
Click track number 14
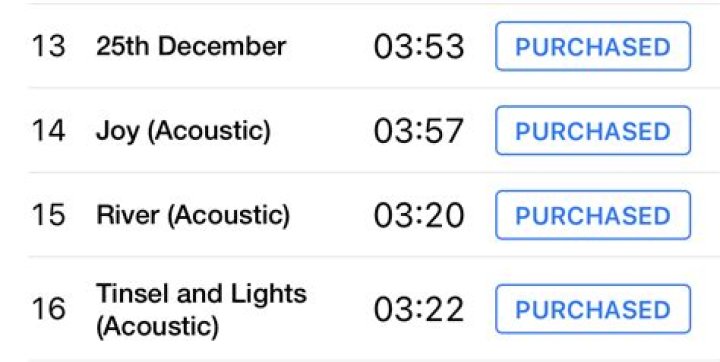[x=48, y=131]
